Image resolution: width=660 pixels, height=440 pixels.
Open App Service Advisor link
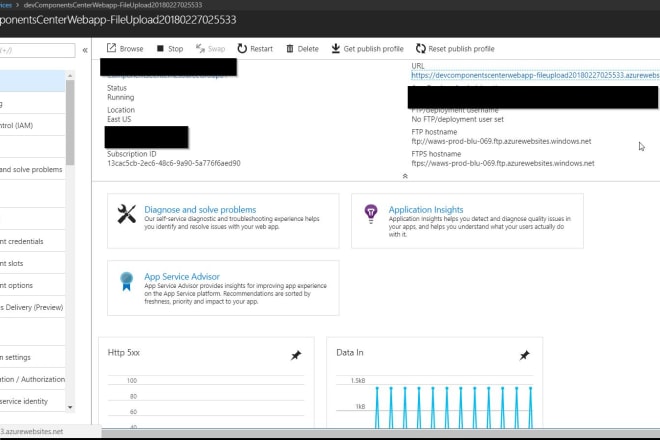(182, 277)
